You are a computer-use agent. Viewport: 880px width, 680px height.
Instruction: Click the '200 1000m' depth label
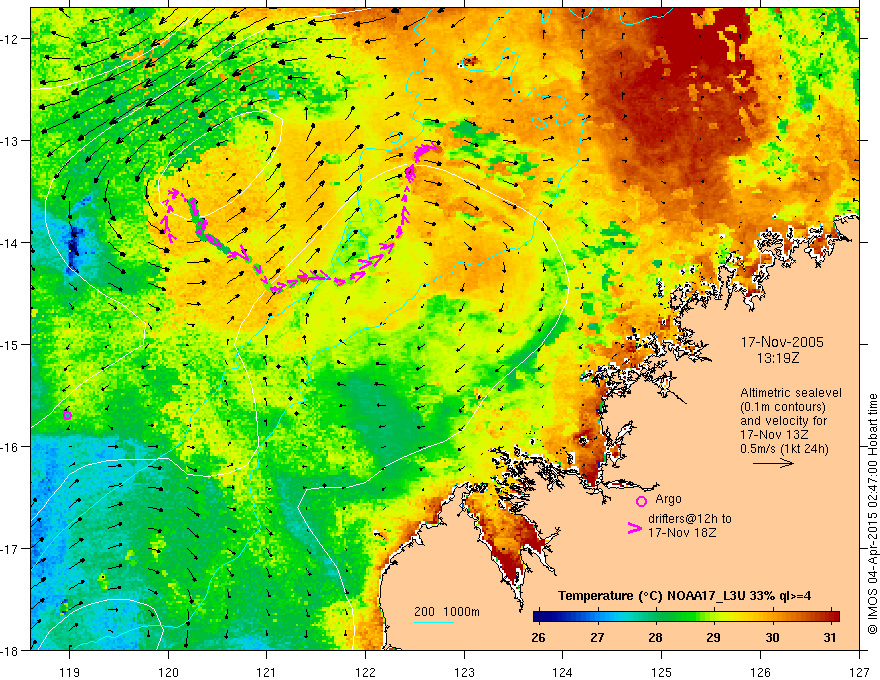point(447,611)
